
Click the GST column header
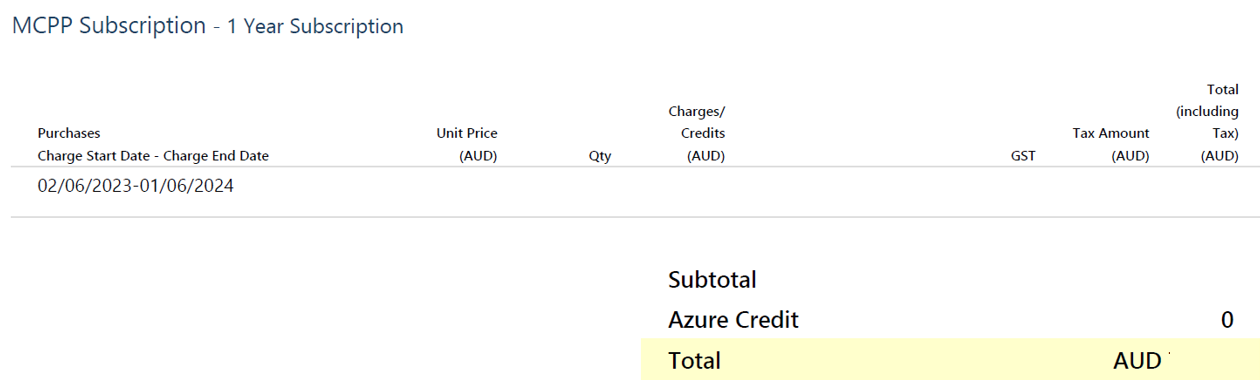[1023, 156]
